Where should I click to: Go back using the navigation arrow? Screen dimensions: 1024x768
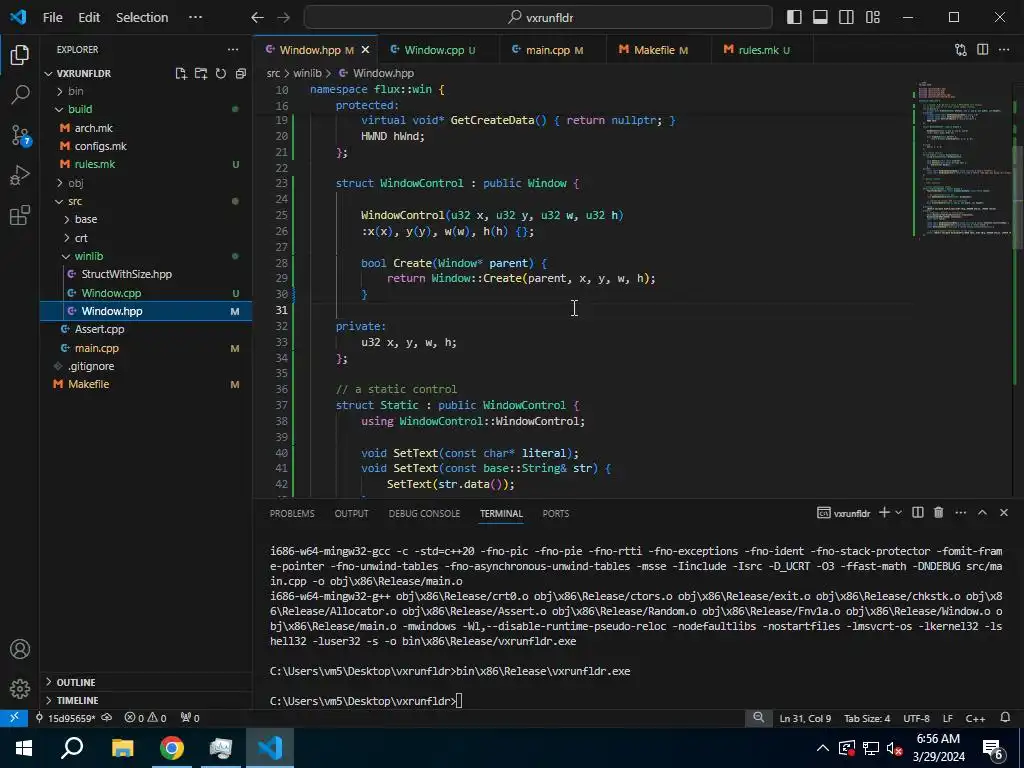pyautogui.click(x=257, y=18)
